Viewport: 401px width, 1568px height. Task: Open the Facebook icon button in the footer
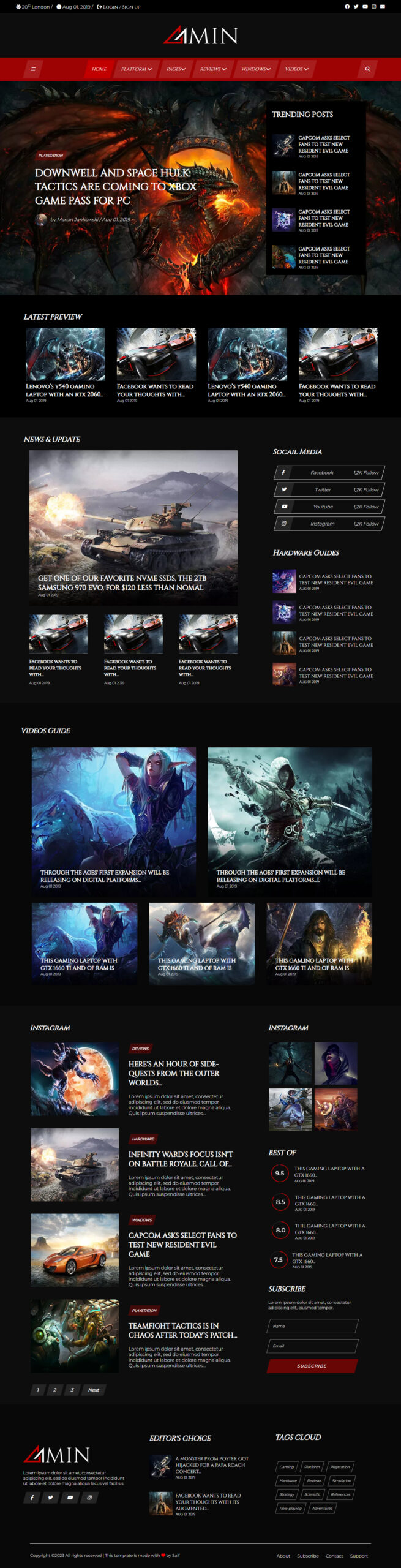pyautogui.click(x=32, y=1497)
